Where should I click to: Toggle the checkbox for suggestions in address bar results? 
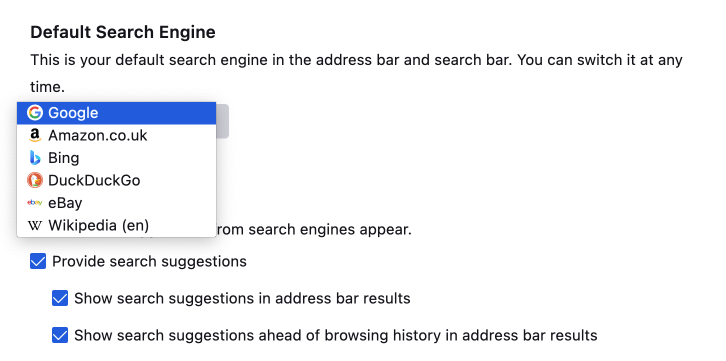tap(60, 298)
